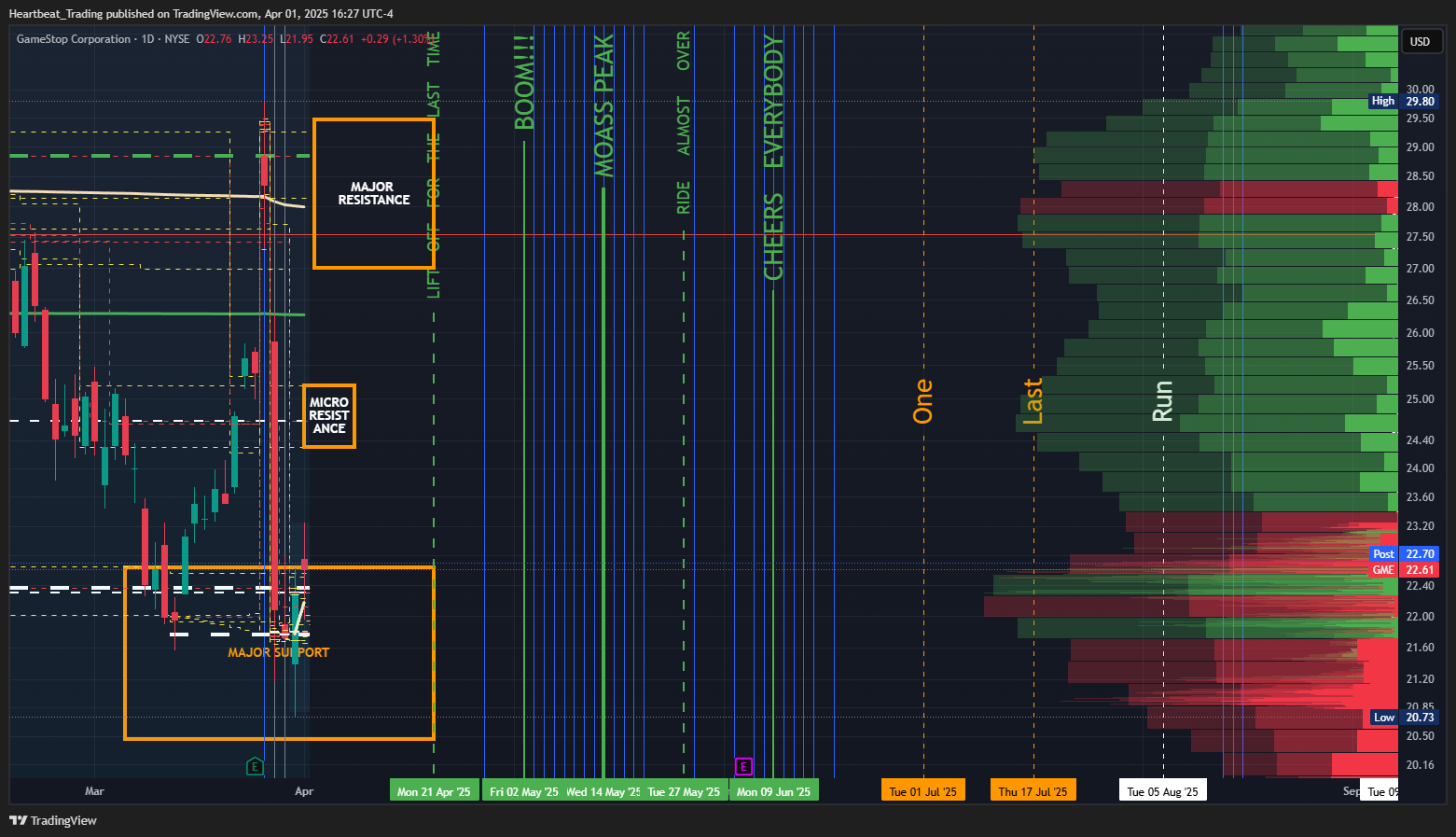Viewport: 1456px width, 837px height.
Task: Click the MOASS PEAK vertical label
Action: point(604,105)
